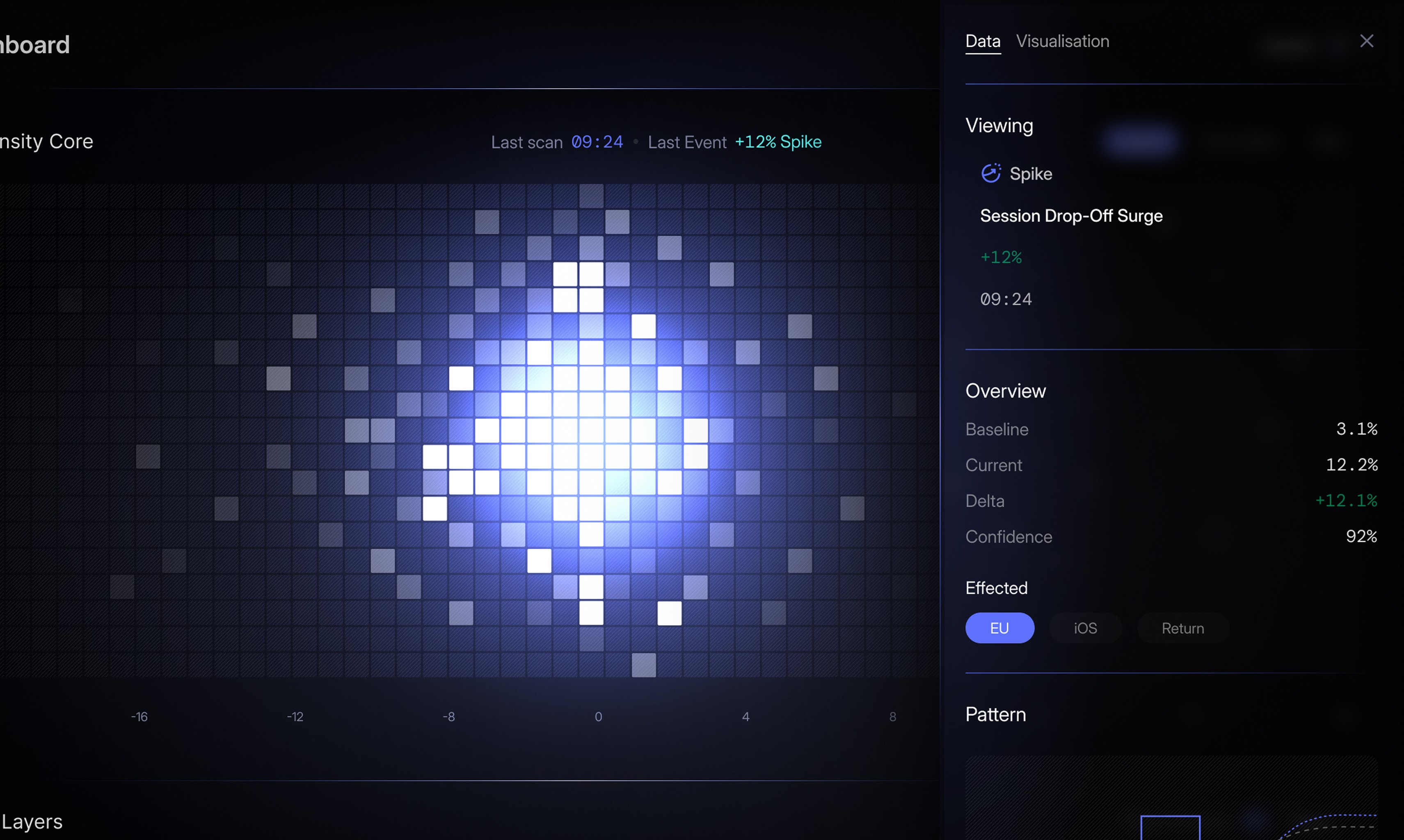Select the Data tab
Image resolution: width=1404 pixels, height=840 pixels.
[983, 41]
